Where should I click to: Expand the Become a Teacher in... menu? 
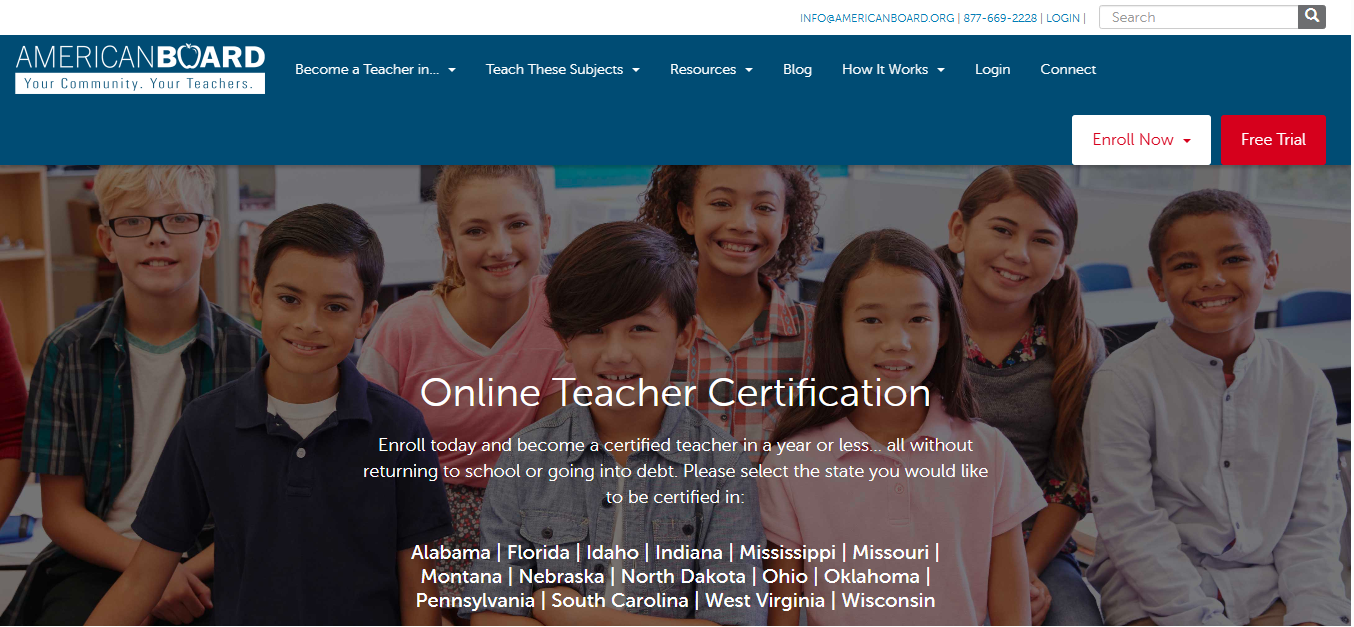[x=375, y=69]
